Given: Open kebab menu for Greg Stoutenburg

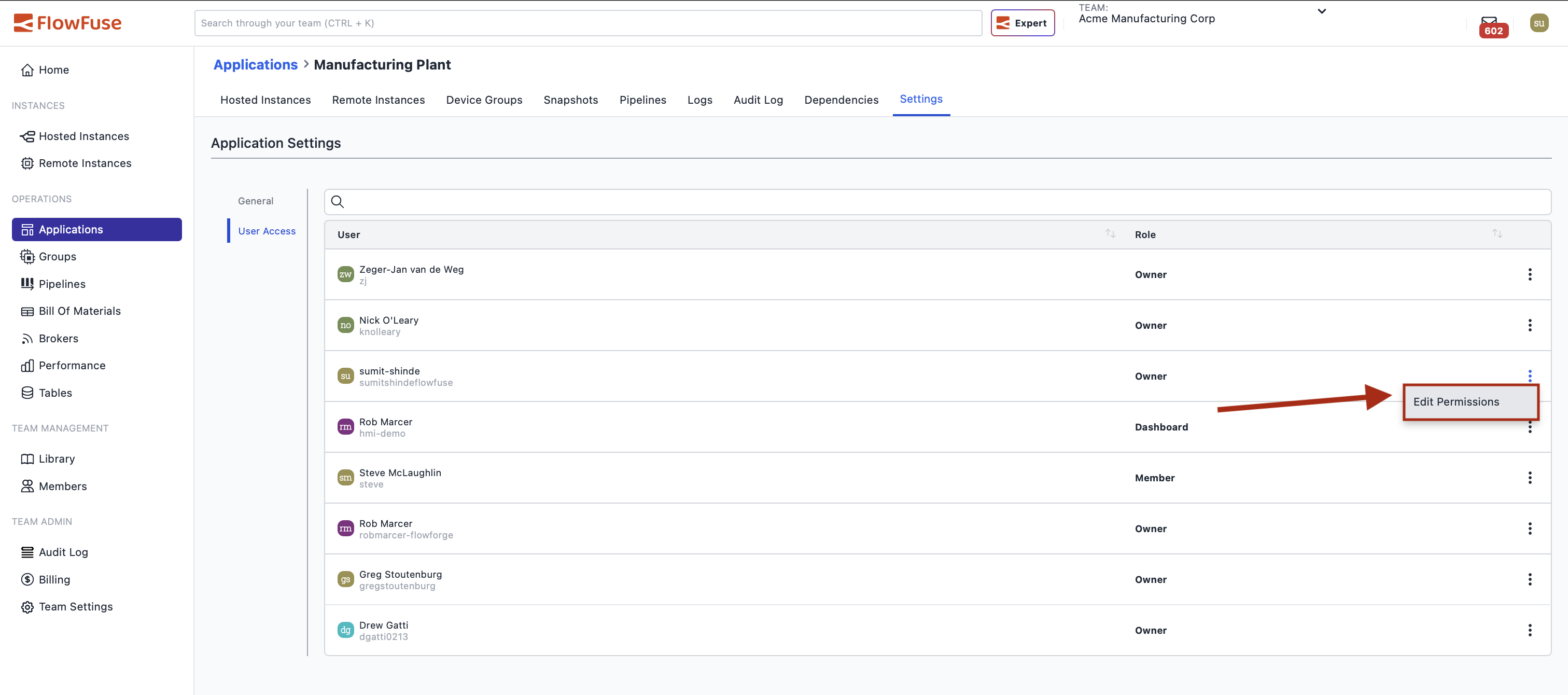Looking at the screenshot, I should tap(1529, 579).
